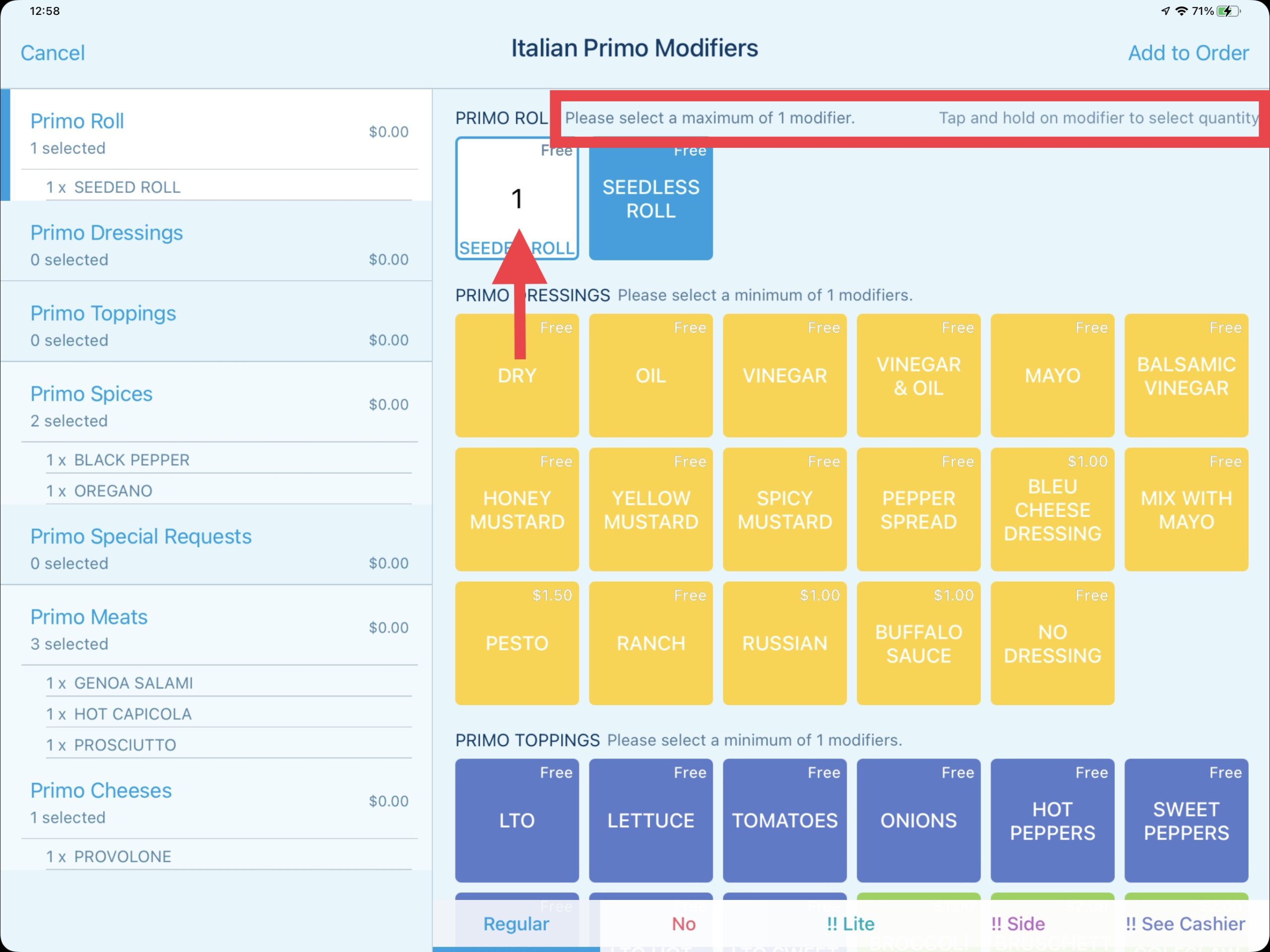
Task: Add RUSSIAN dressing for $1.00
Action: 784,643
